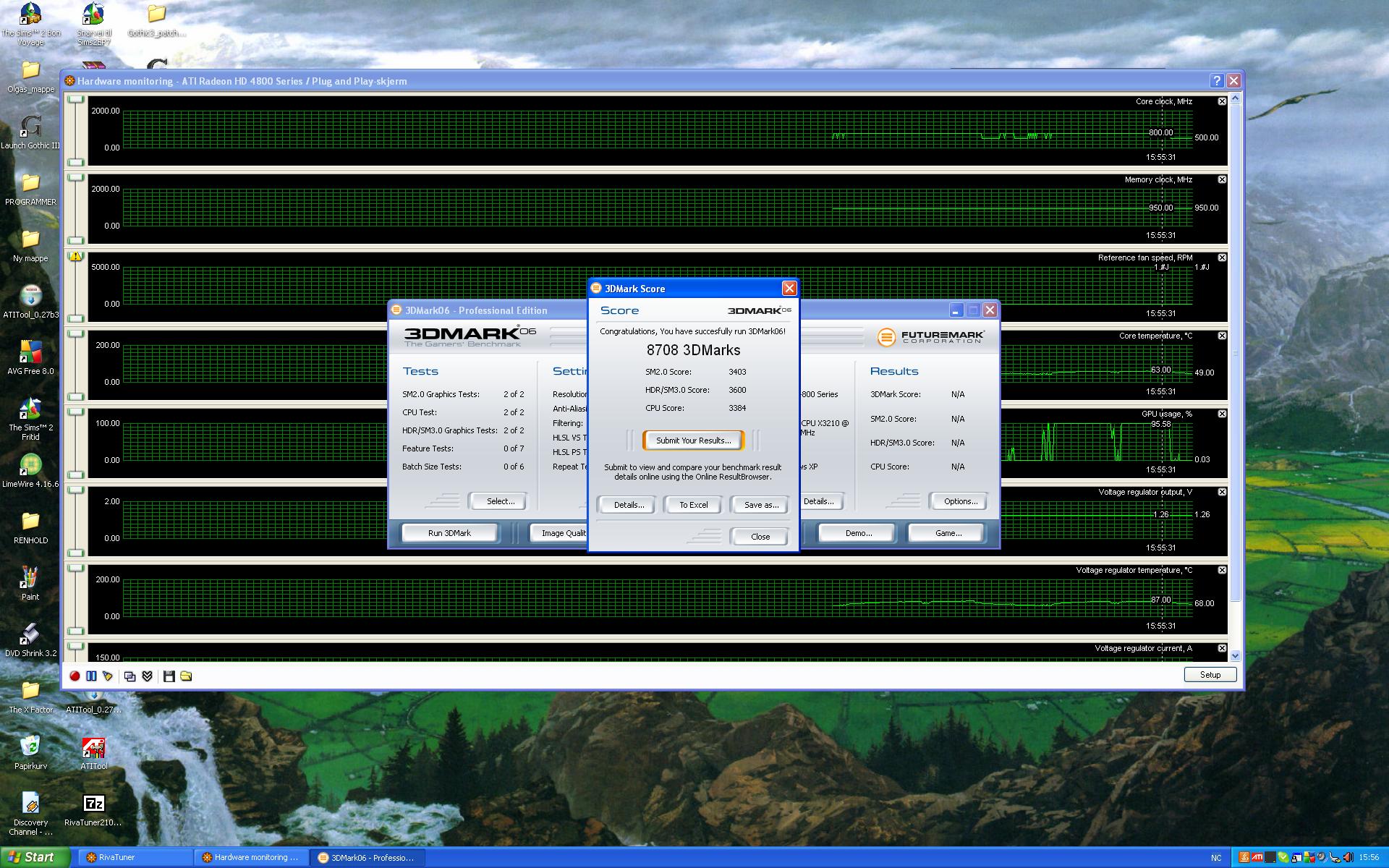Screen dimensions: 1389x868
Task: Clear monitoring history with the broom icon
Action: pos(108,676)
